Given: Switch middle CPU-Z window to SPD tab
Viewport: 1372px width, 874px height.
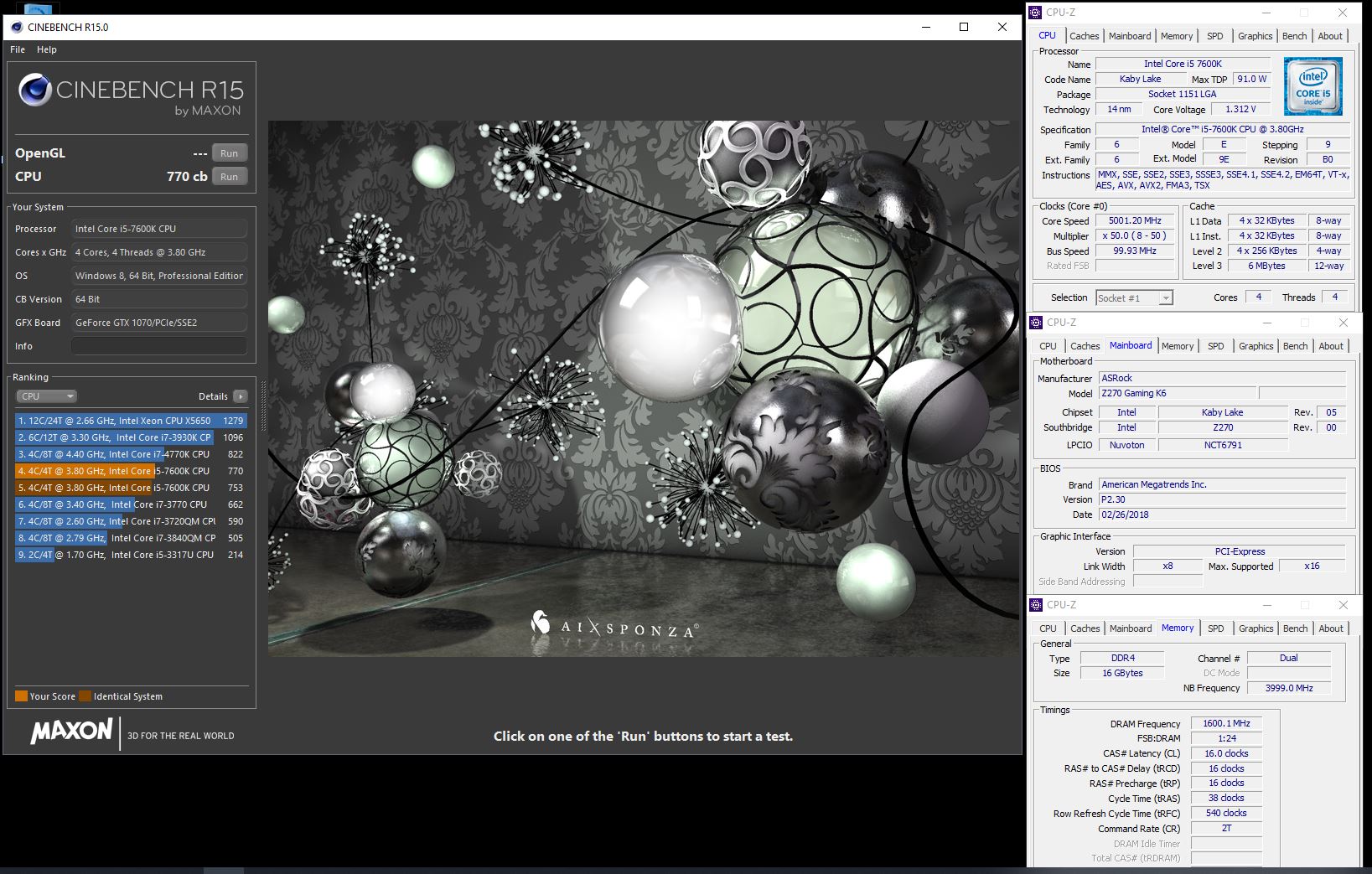Looking at the screenshot, I should [1215, 346].
